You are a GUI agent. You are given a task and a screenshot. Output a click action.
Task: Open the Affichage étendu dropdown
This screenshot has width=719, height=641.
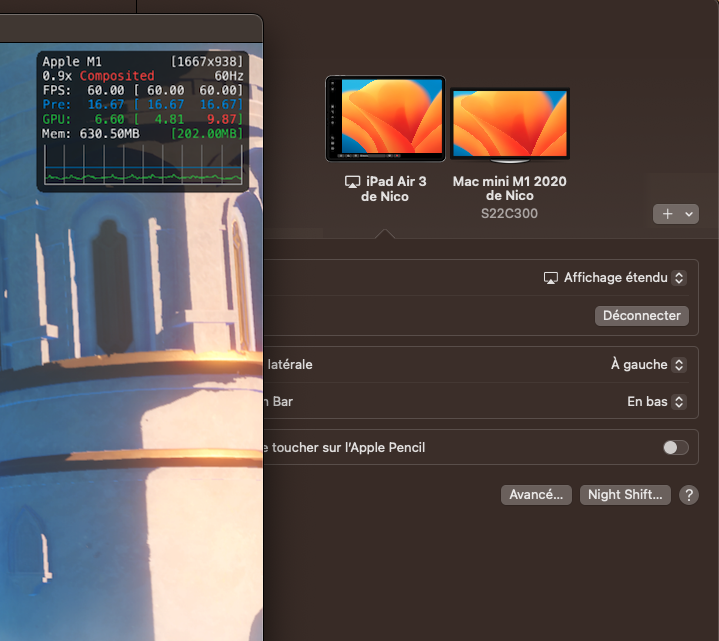(615, 278)
